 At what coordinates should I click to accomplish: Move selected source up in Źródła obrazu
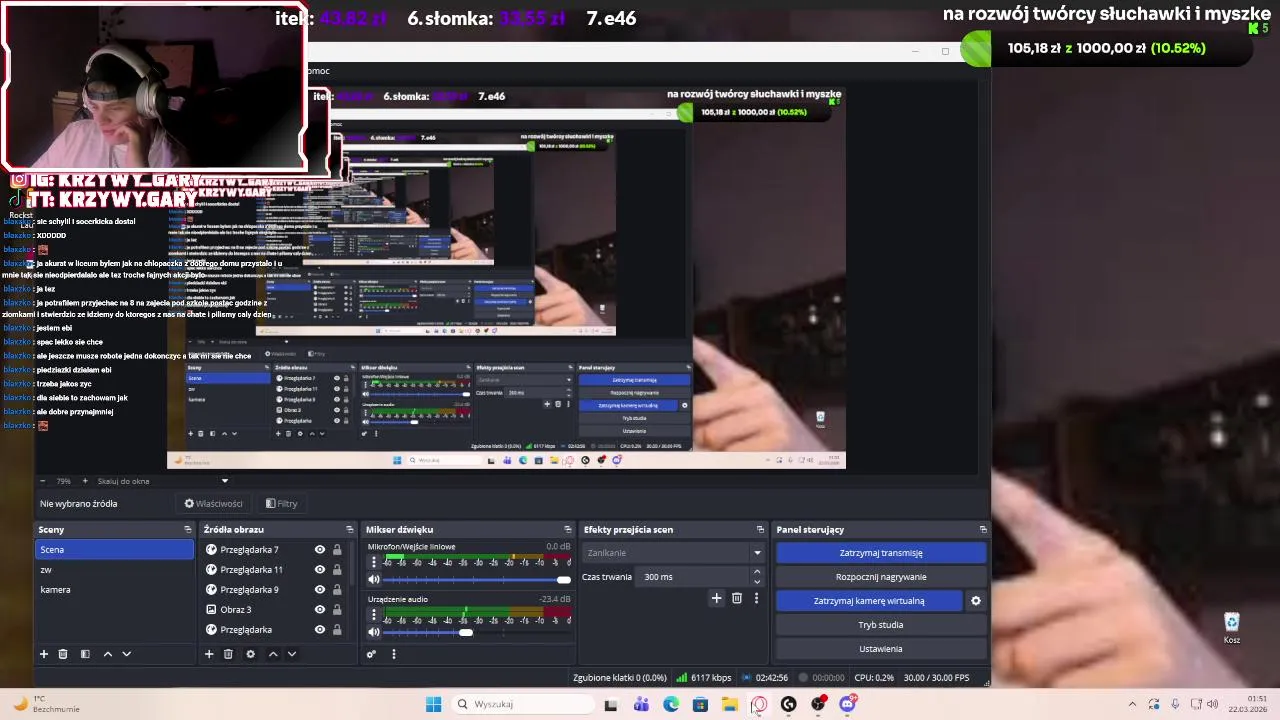tap(273, 654)
